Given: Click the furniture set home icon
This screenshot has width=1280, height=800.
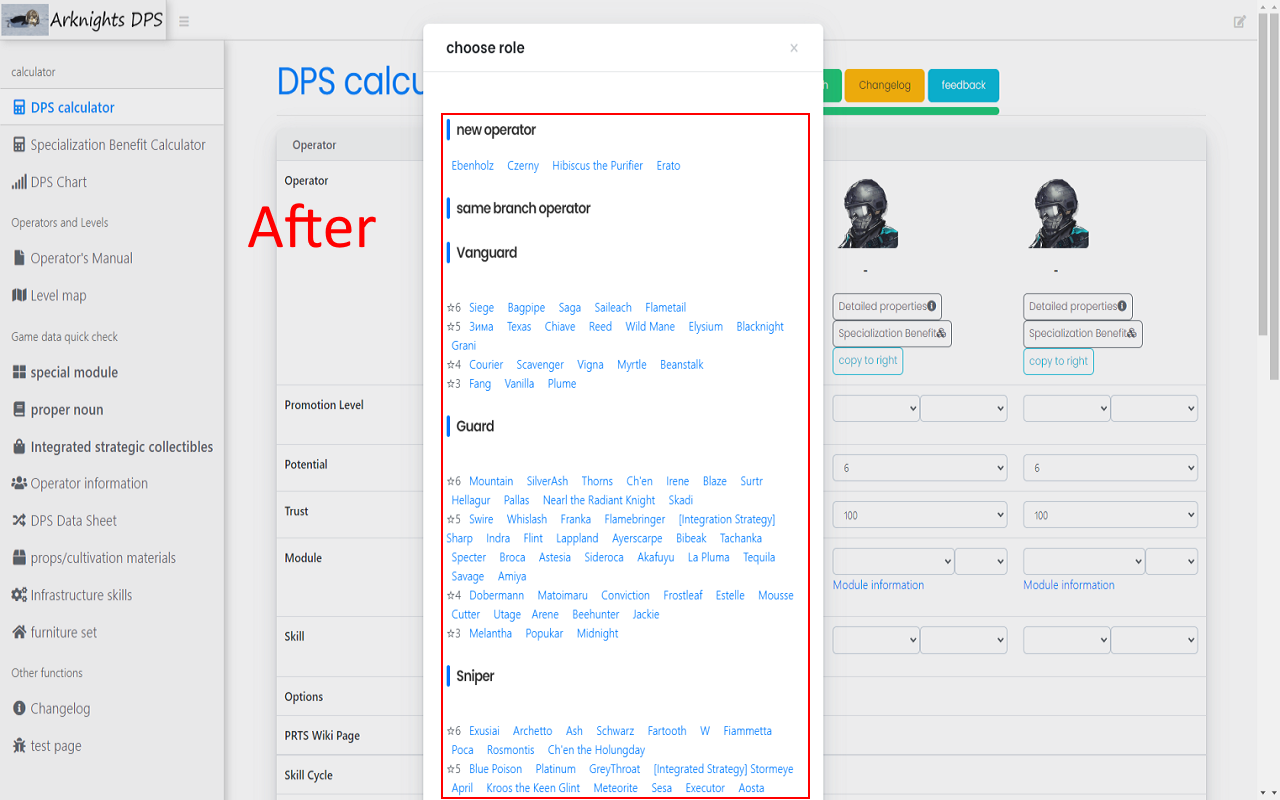Looking at the screenshot, I should click(19, 632).
